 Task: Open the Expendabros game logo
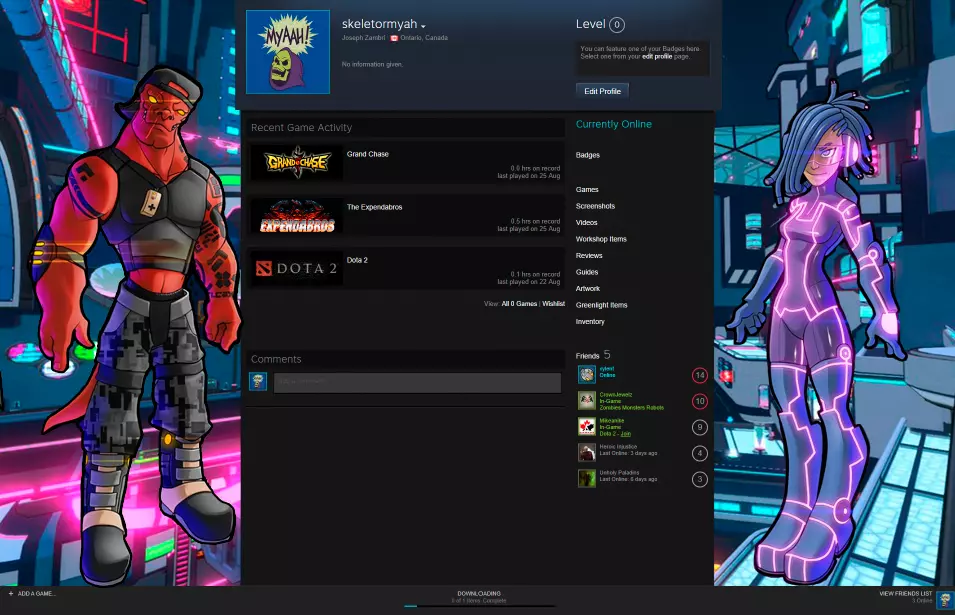point(297,215)
